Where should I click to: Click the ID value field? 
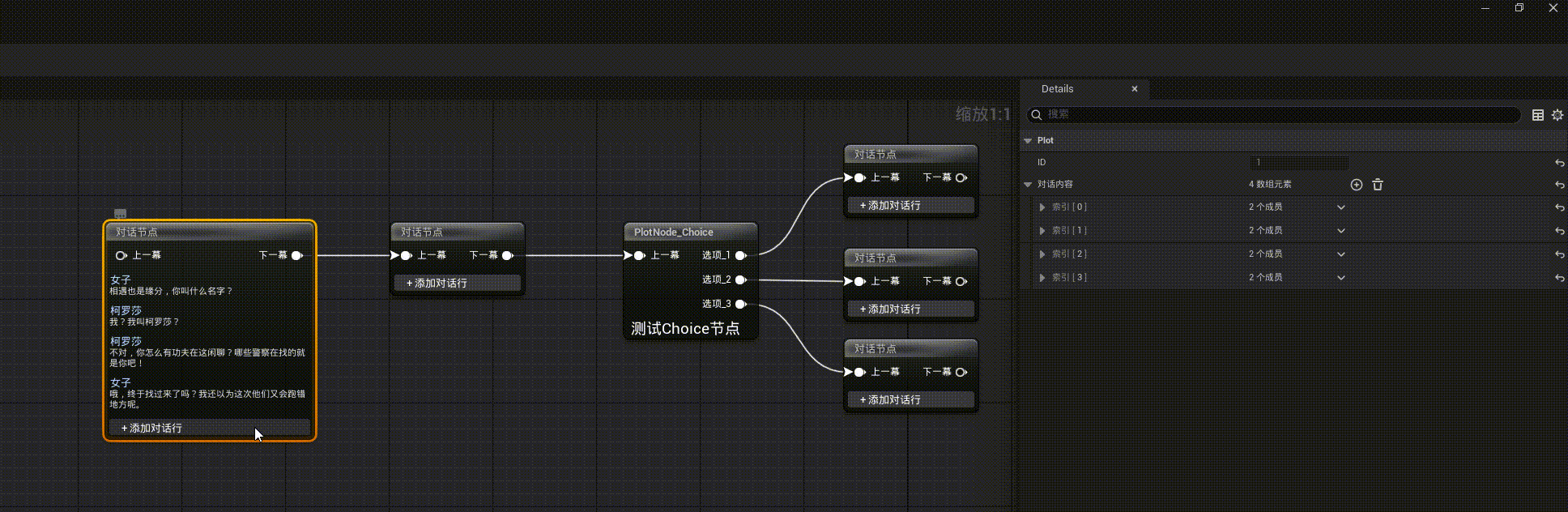(x=1299, y=163)
